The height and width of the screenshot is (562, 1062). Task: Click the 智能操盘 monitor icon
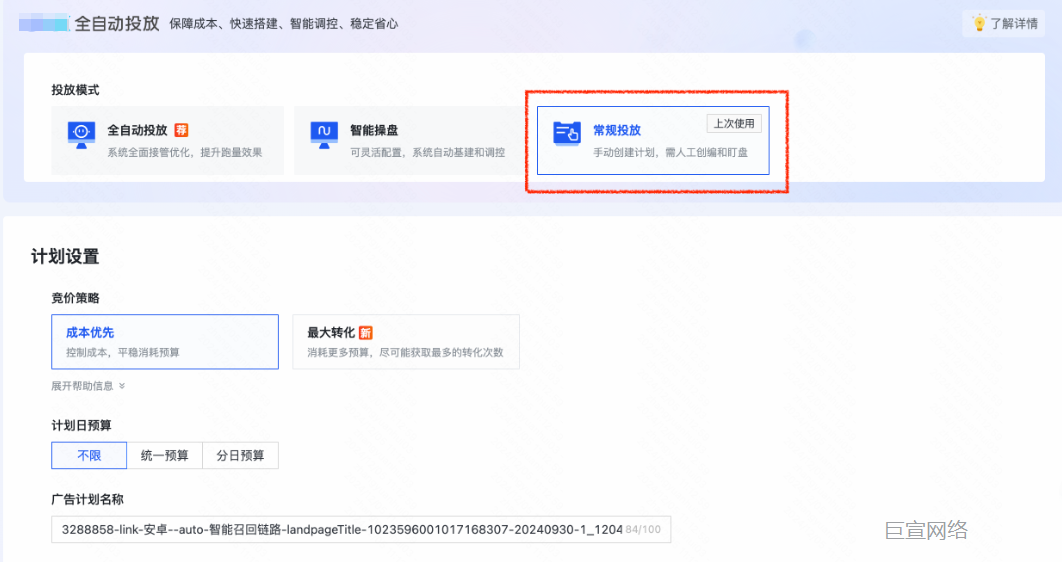pos(324,134)
